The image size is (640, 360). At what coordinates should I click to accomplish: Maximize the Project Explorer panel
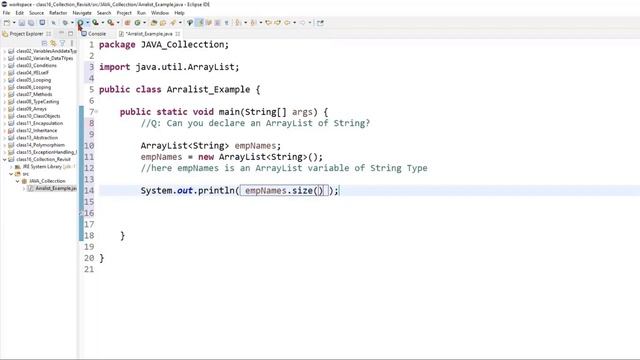pyautogui.click(x=70, y=33)
